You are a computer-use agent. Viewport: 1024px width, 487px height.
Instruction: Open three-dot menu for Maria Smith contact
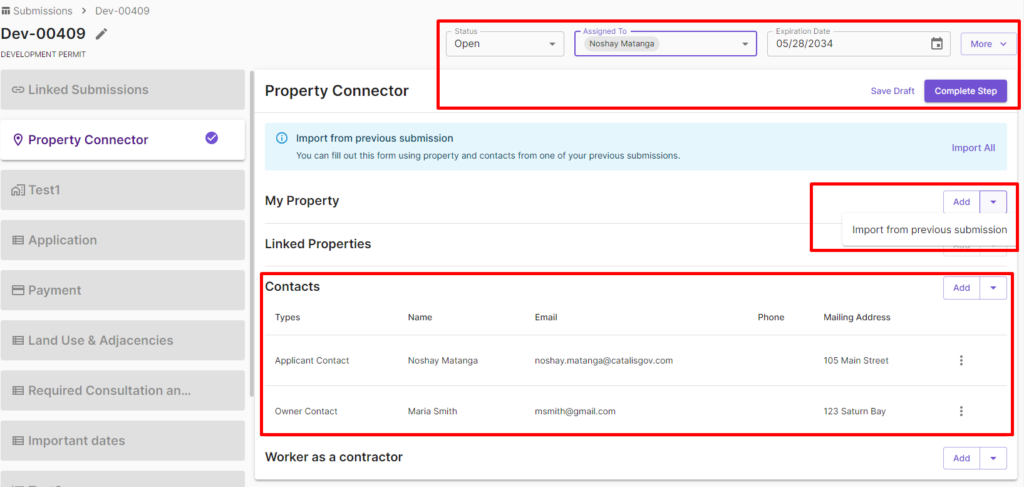click(961, 411)
